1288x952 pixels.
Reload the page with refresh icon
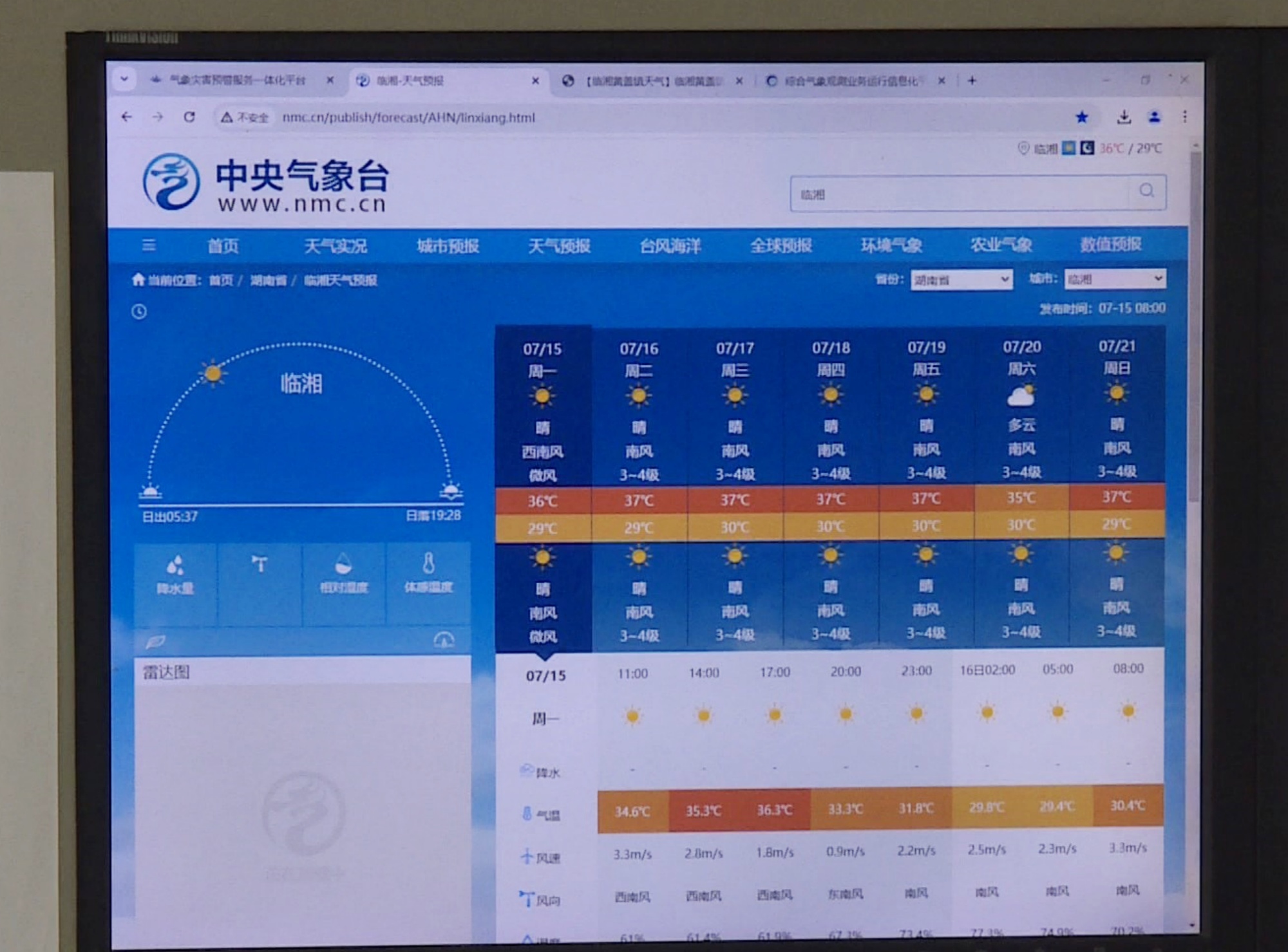coord(189,117)
